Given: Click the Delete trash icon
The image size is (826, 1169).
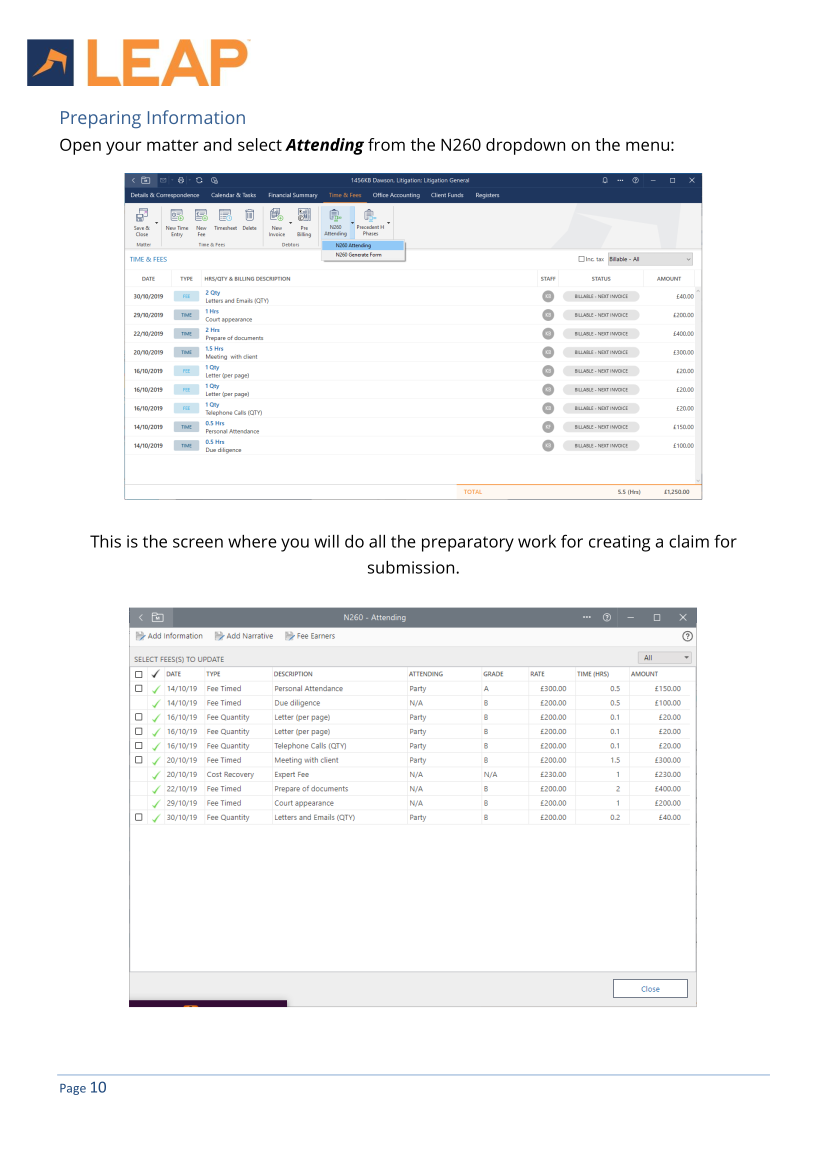Looking at the screenshot, I should (x=249, y=214).
